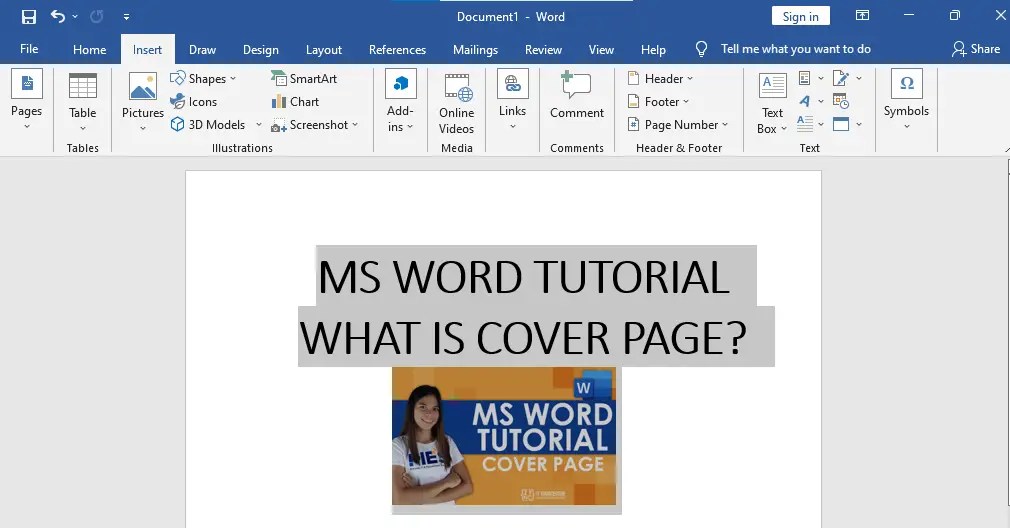Switch to the Mailings tab

tap(475, 50)
